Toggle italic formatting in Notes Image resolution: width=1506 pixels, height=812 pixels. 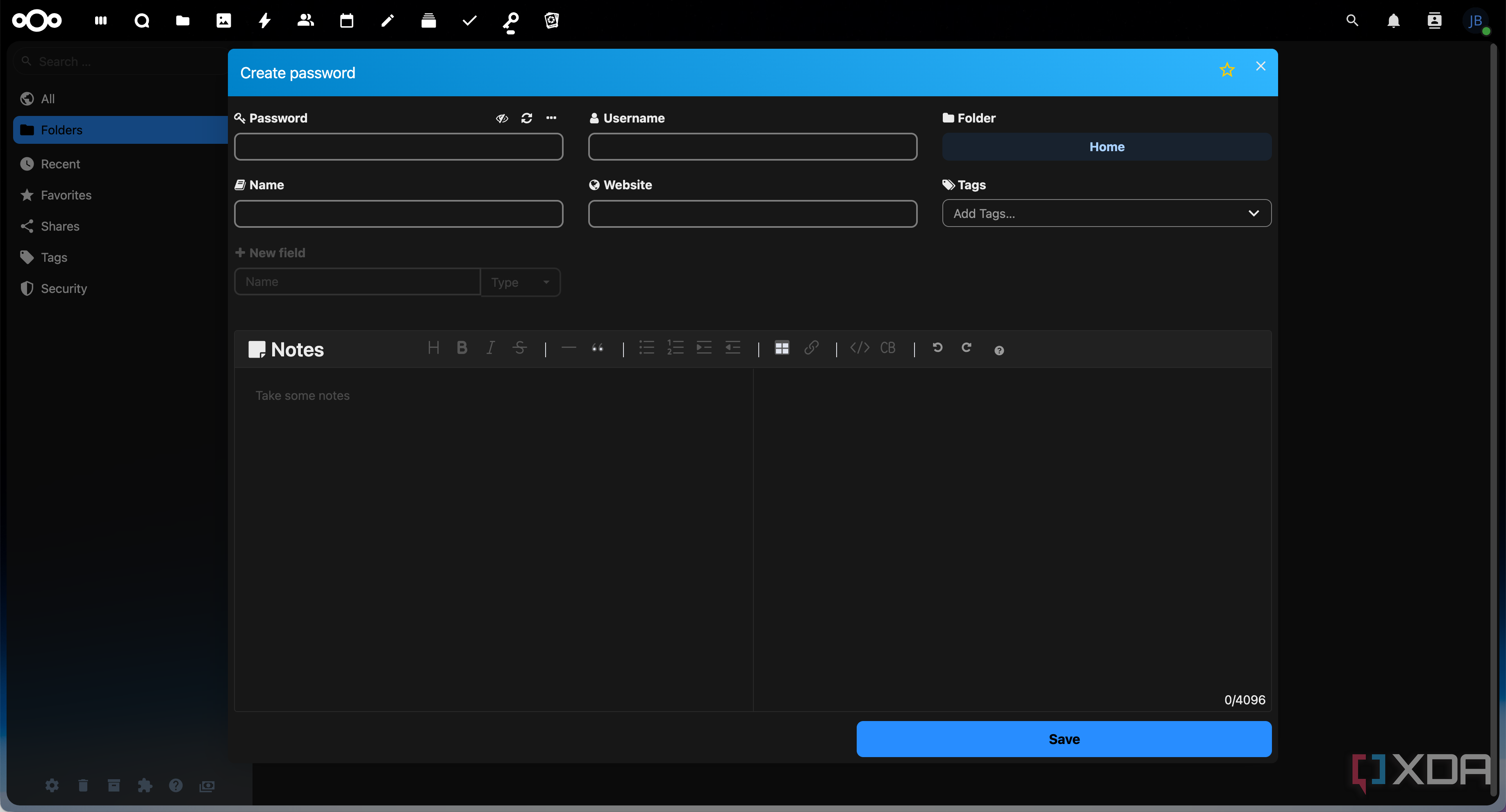click(491, 348)
